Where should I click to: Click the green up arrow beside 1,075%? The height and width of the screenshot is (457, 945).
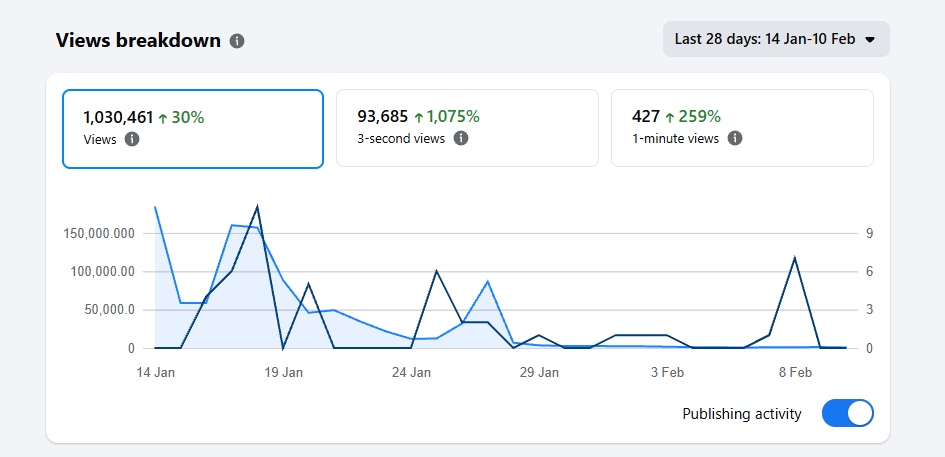[x=419, y=117]
